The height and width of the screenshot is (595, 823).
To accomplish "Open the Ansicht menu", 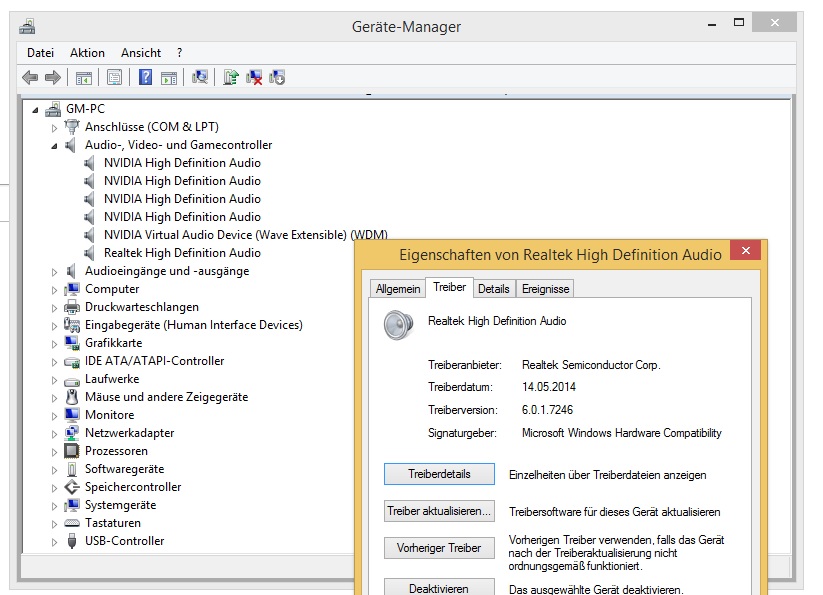I will click(x=141, y=53).
